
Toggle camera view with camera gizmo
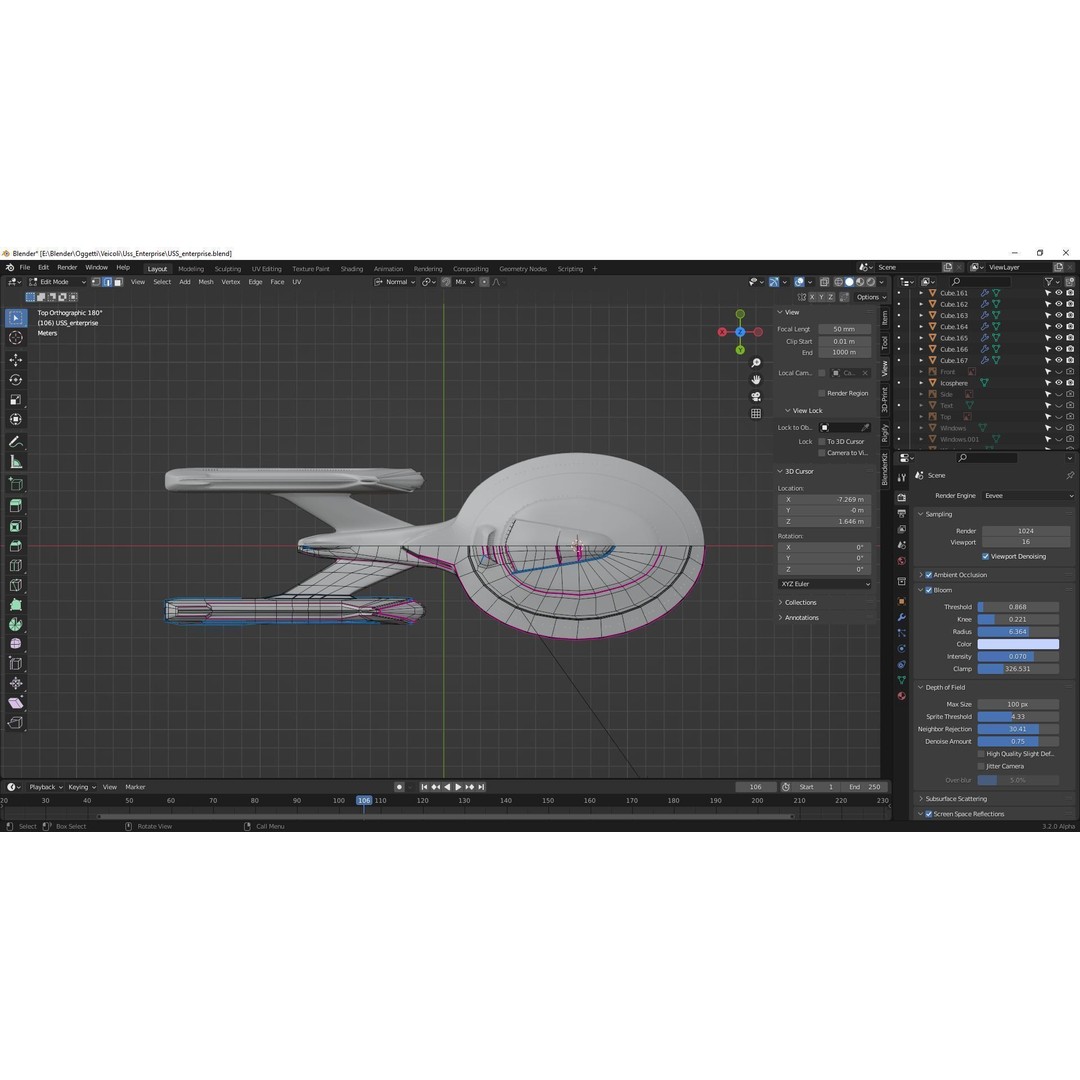pyautogui.click(x=756, y=397)
